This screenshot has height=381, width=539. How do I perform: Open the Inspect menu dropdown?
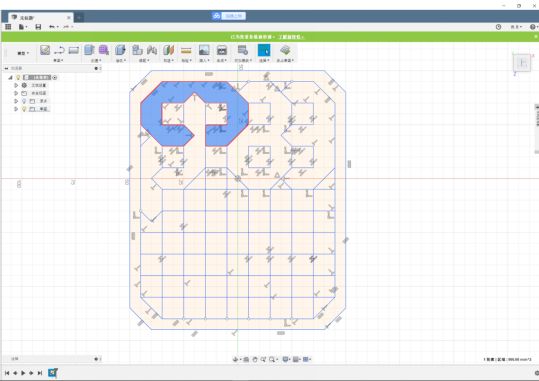pos(186,61)
